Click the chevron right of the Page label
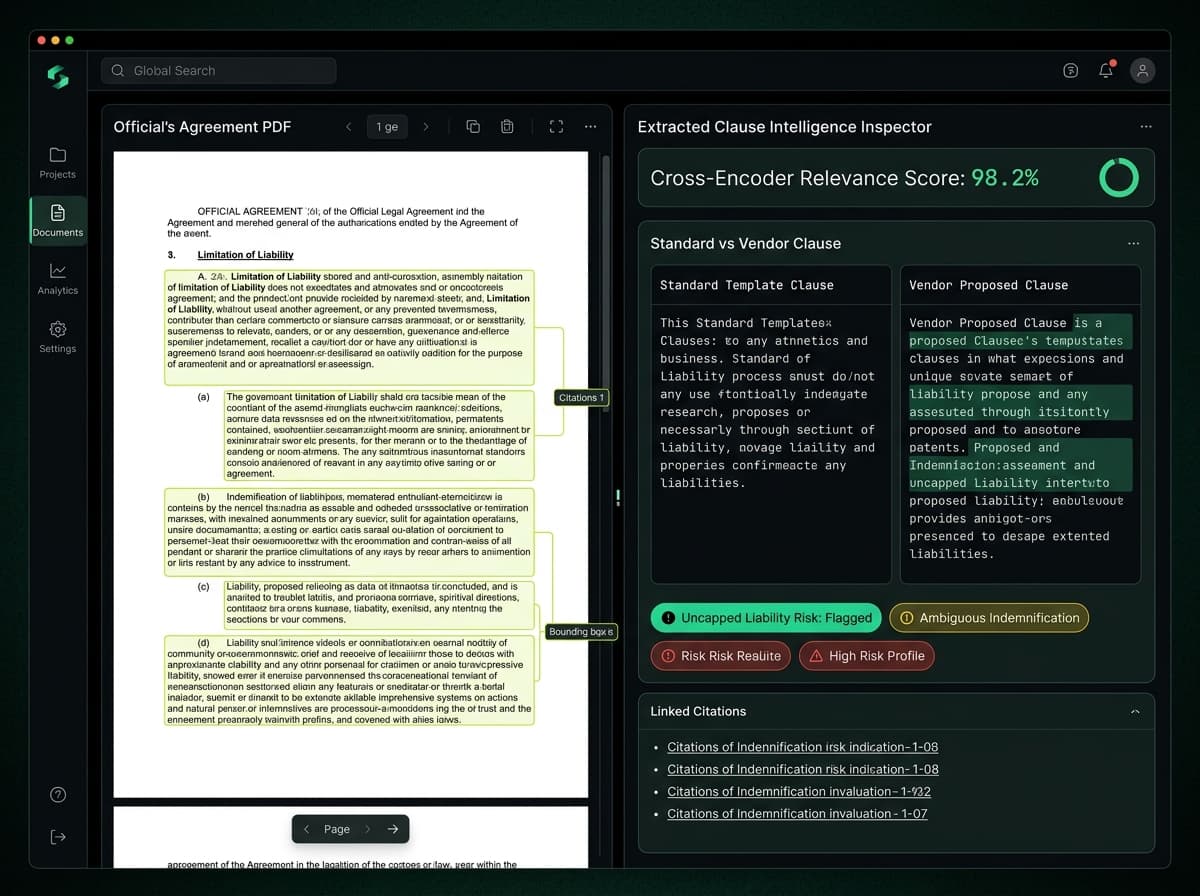 coord(367,829)
